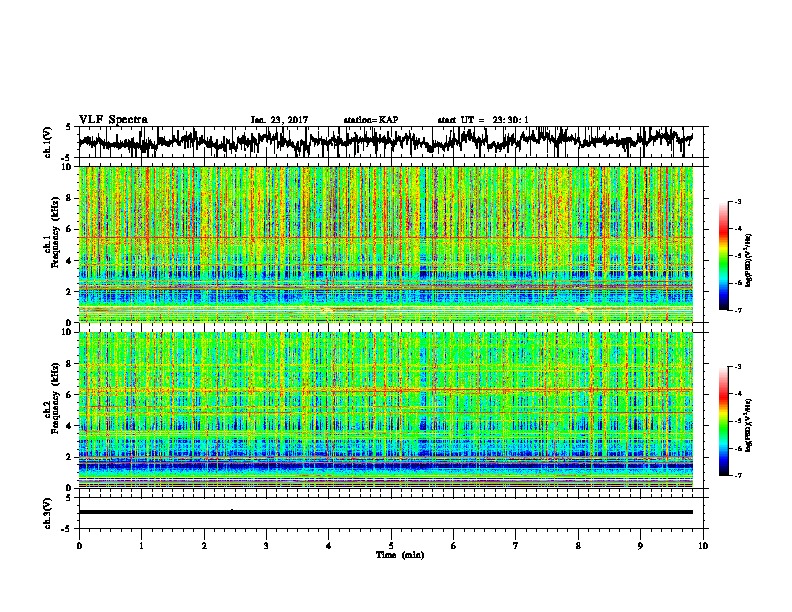
Task: Click the time axis tick label '5'
Action: coord(391,545)
